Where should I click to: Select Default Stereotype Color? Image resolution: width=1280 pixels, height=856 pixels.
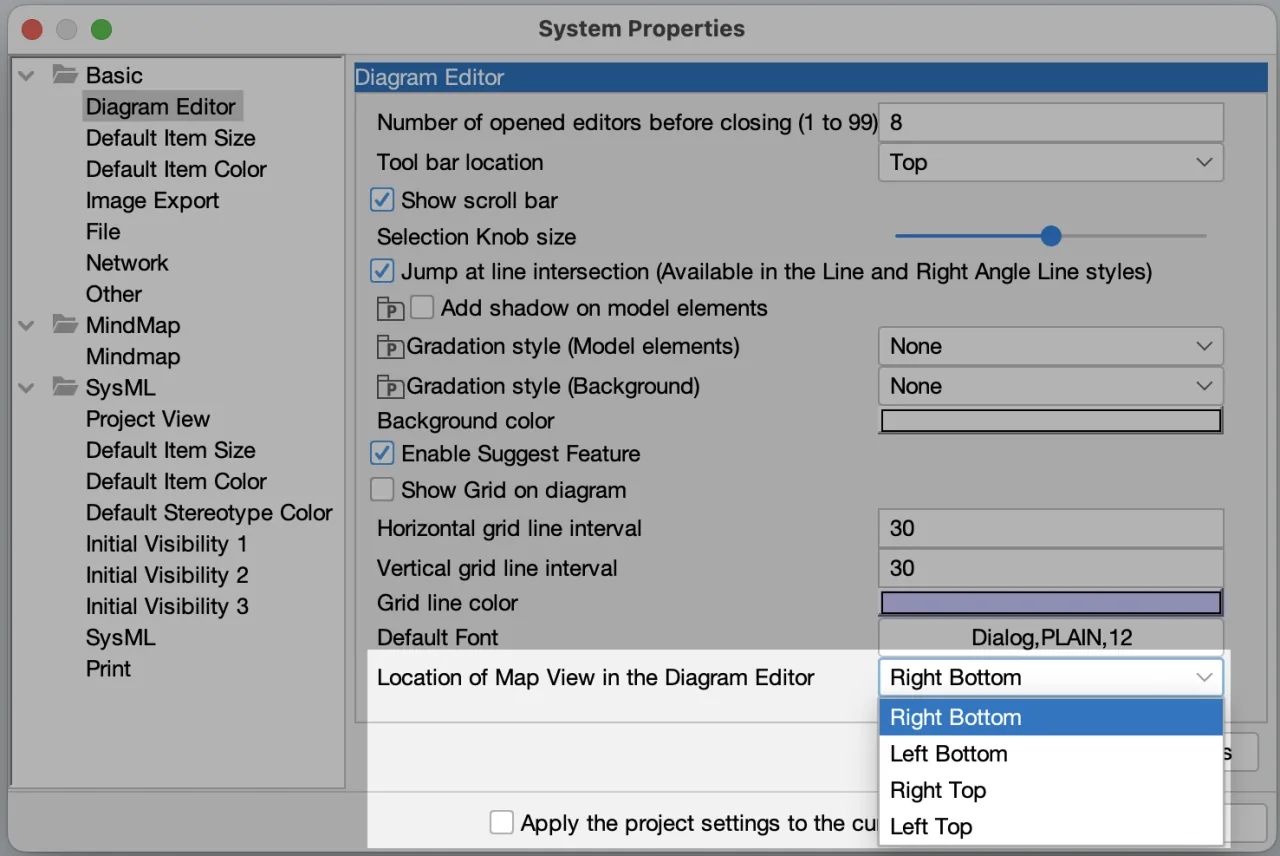click(209, 513)
